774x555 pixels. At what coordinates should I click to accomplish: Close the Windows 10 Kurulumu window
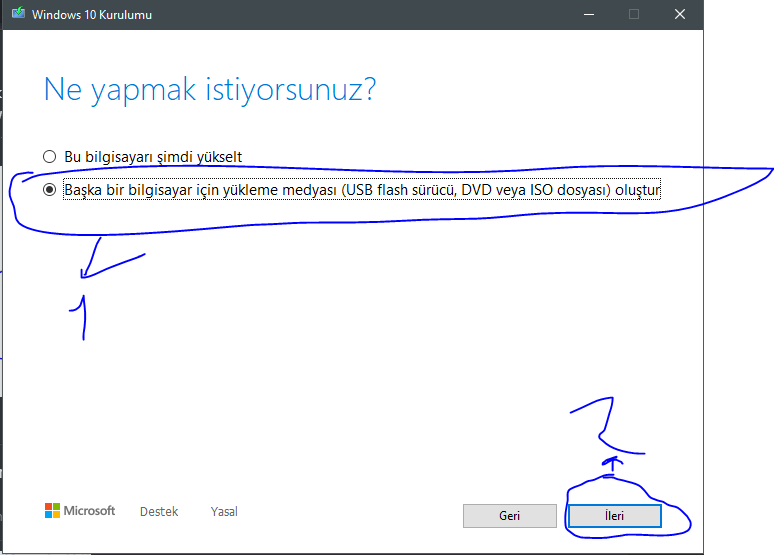click(x=680, y=14)
